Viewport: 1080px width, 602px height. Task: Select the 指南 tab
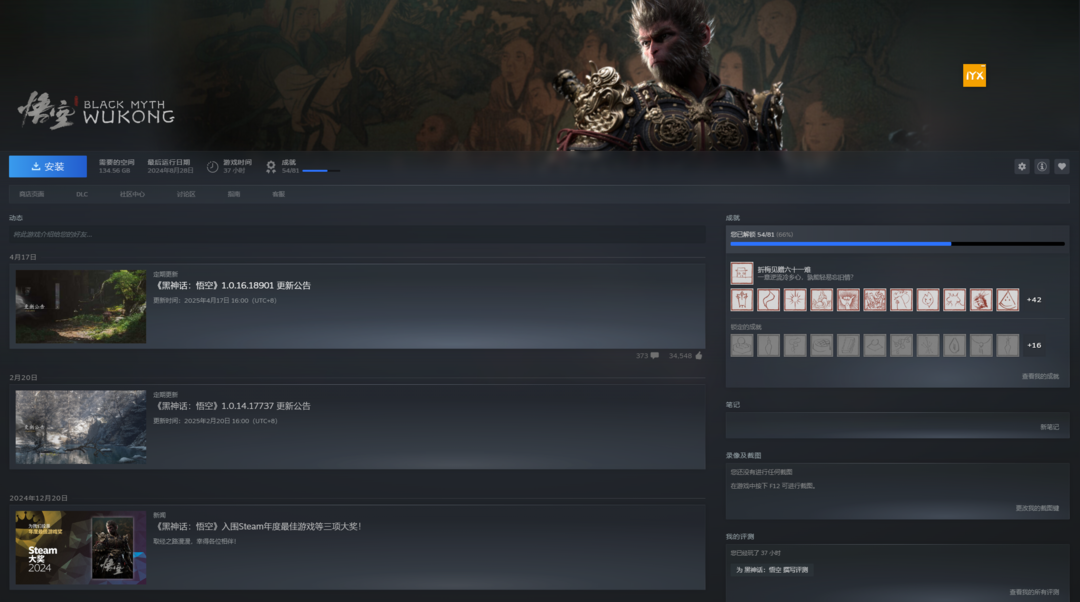234,194
